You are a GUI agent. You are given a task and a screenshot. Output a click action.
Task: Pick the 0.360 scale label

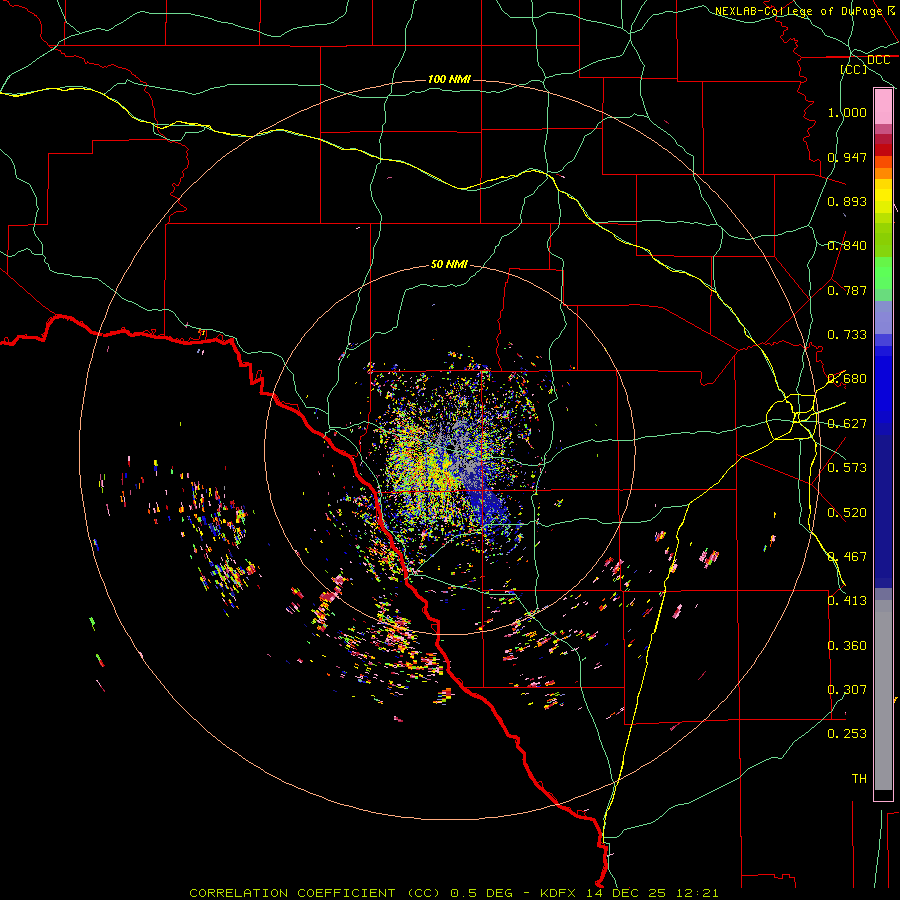click(x=847, y=646)
